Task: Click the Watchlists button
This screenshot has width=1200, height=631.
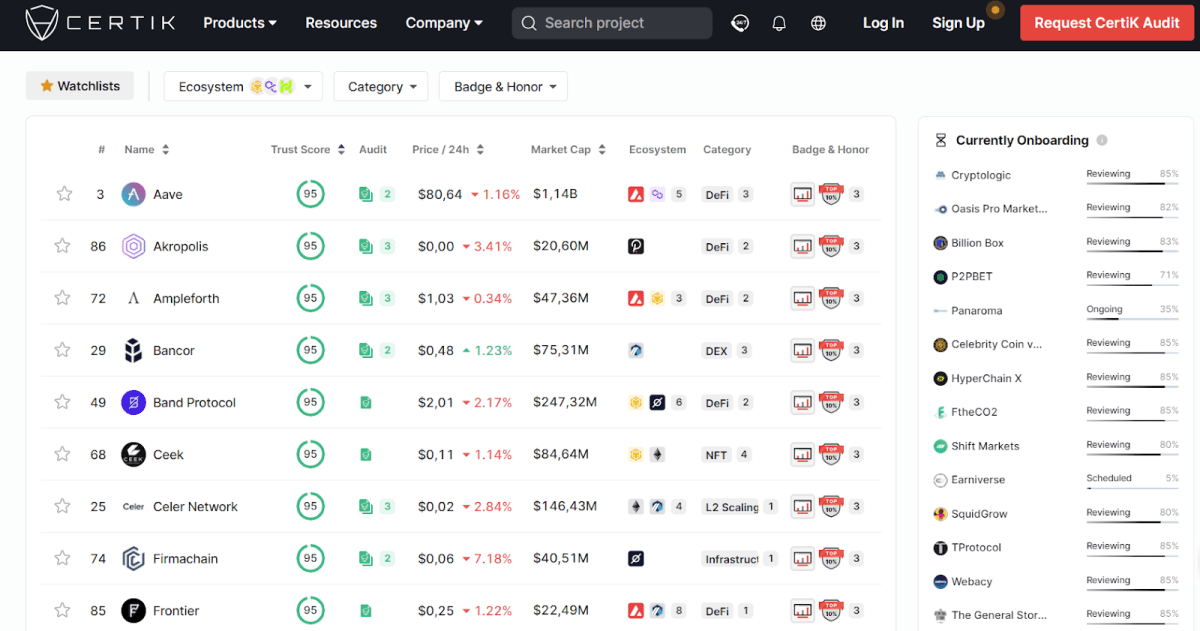Action: 79,86
